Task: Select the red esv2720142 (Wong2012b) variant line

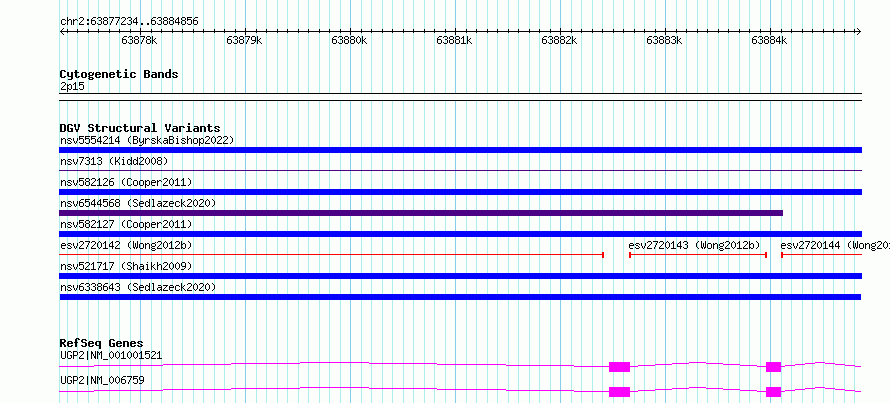Action: 331,255
